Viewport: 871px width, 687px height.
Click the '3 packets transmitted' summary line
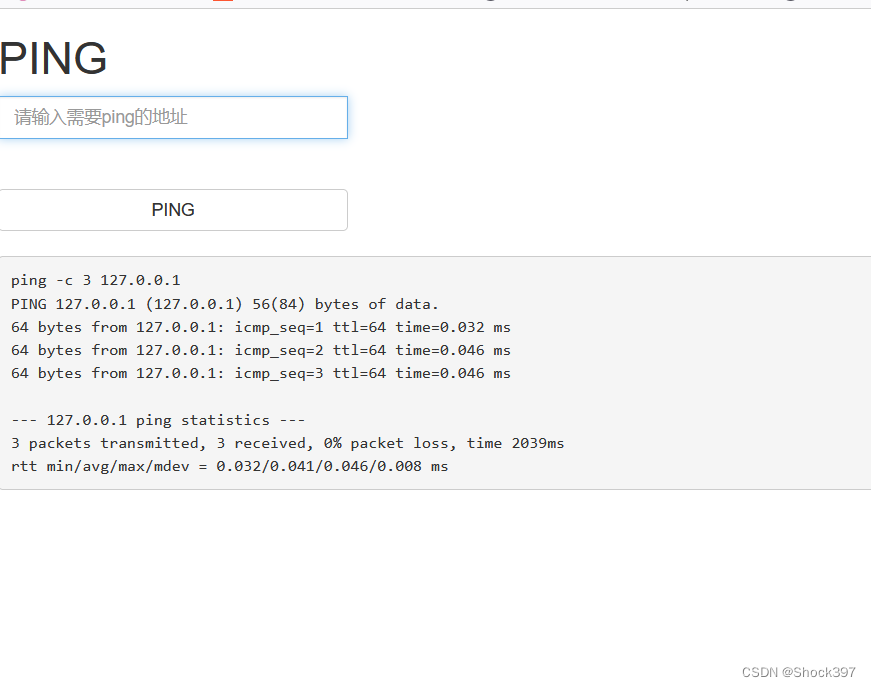point(287,443)
